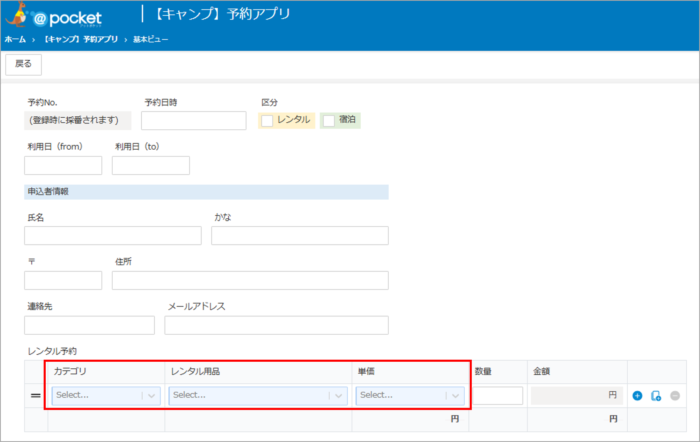This screenshot has width=700, height=442.
Task: Click the 【キャンプ】予約アプリ page title
Action: [x=222, y=14]
